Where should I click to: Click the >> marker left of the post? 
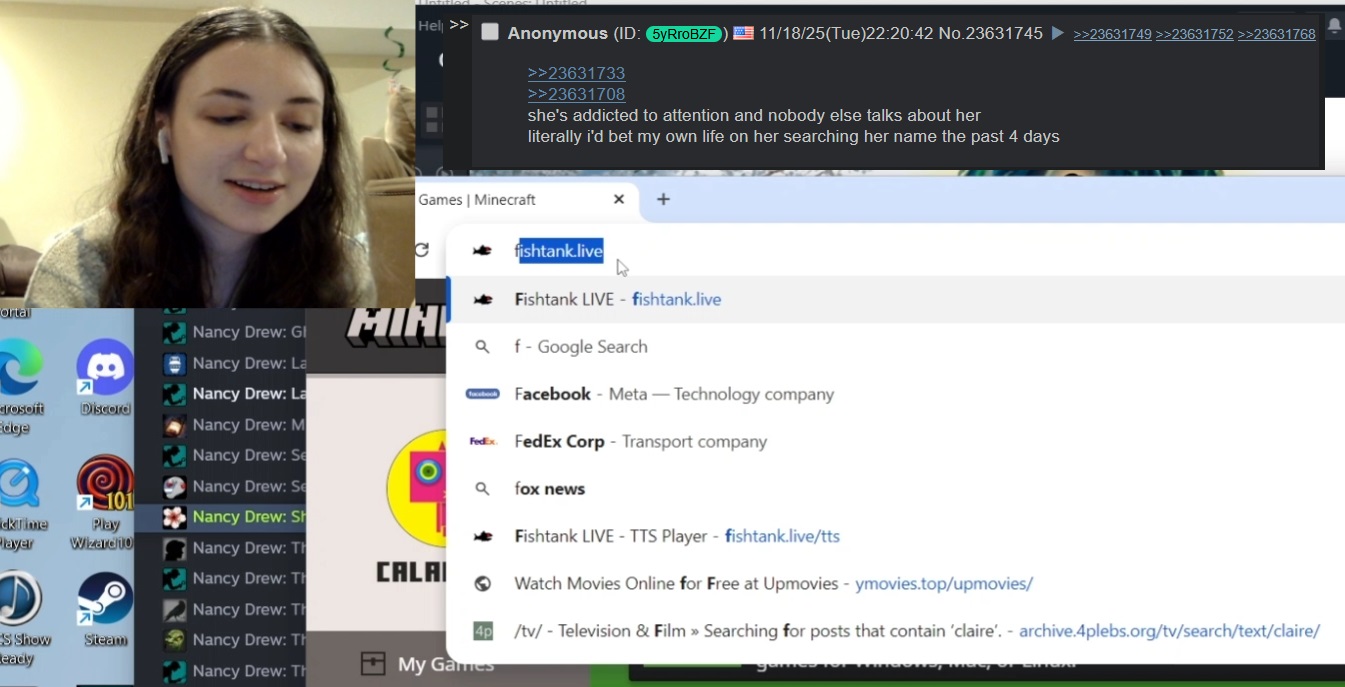coord(459,24)
